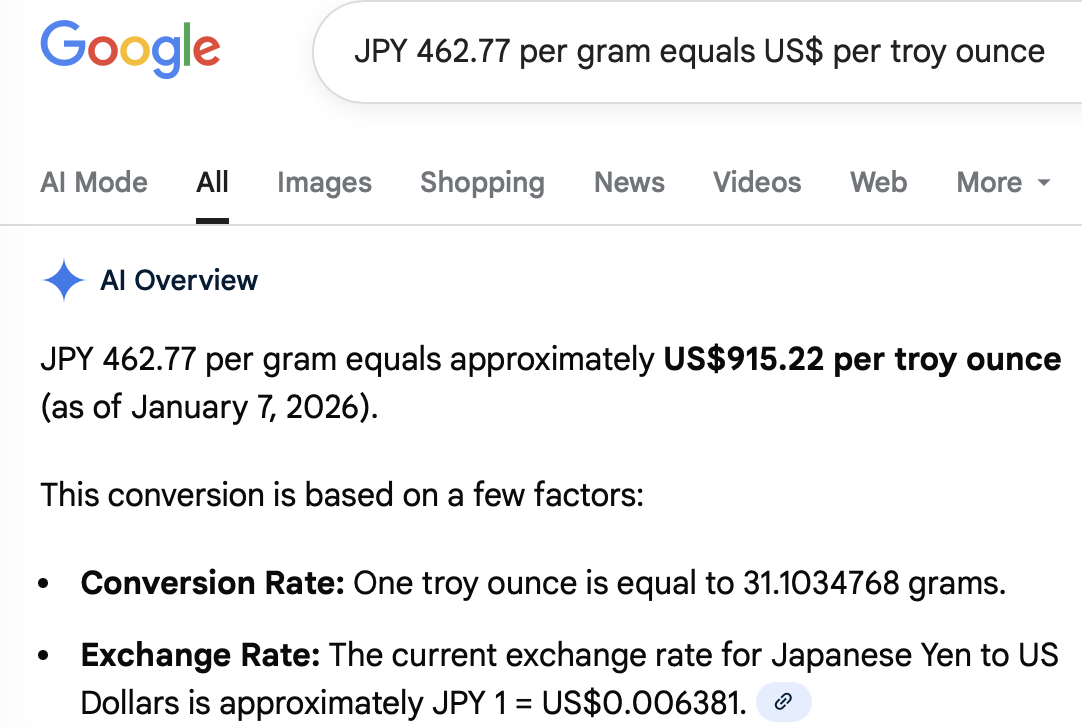Screen dimensions: 1082x728
Task: Go to the Shopping tab
Action: pos(482,183)
